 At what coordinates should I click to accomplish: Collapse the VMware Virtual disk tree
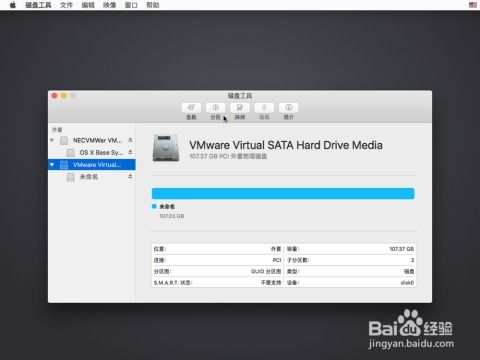(x=52, y=165)
